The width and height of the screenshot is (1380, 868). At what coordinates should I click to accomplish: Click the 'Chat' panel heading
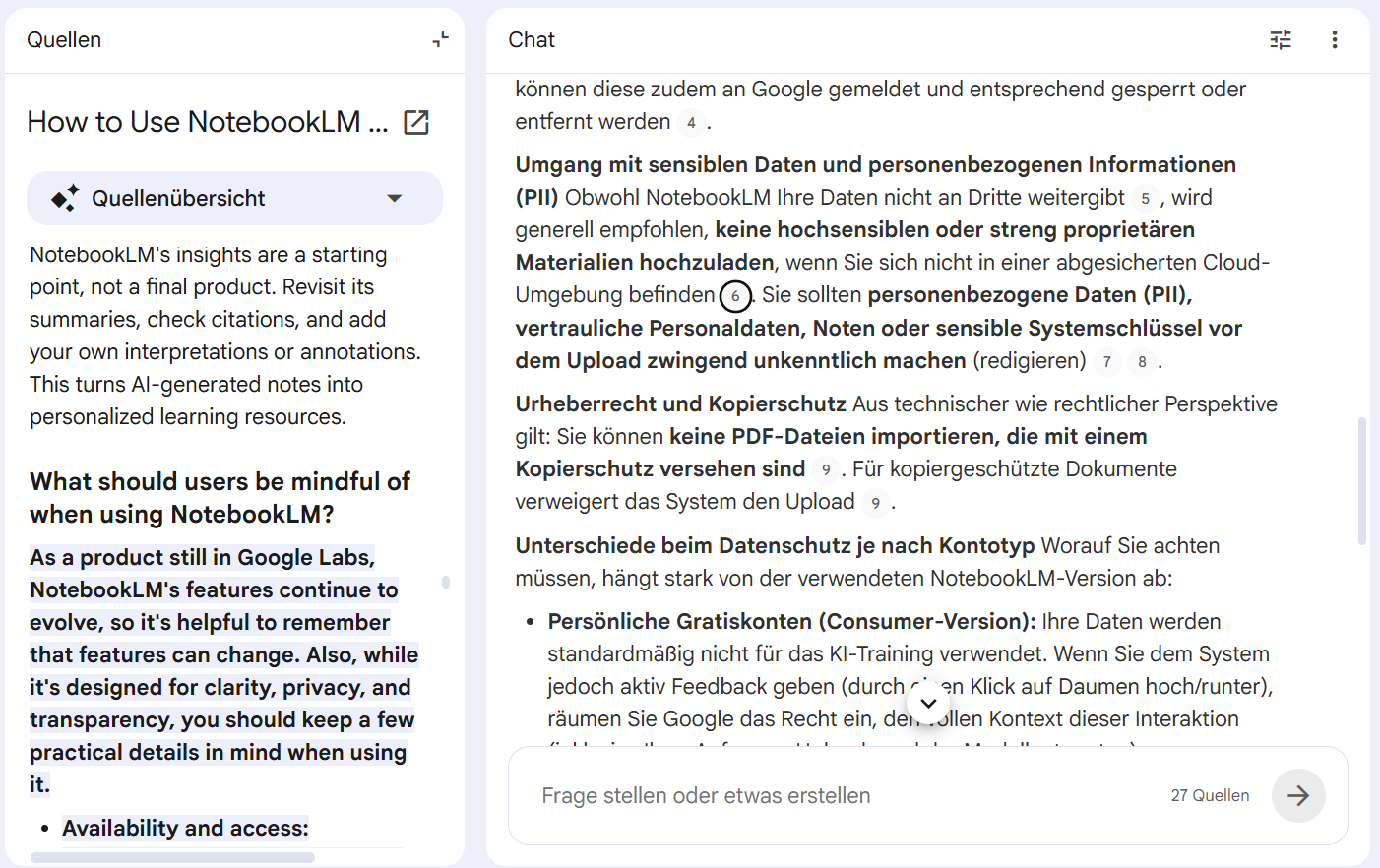[532, 39]
